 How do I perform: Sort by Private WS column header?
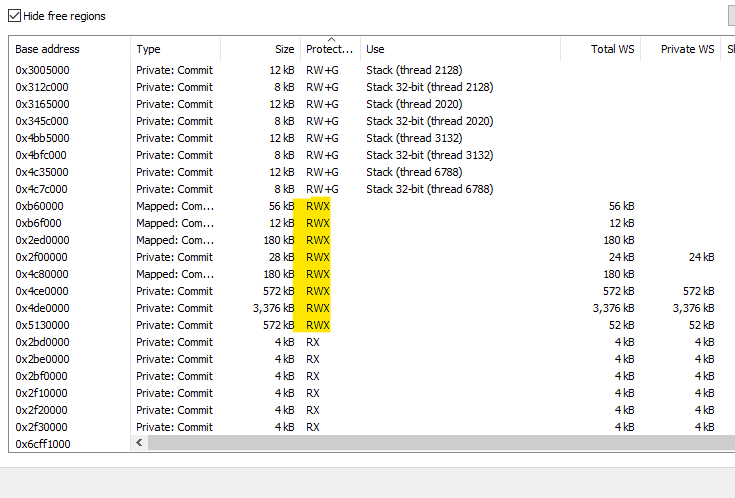tap(680, 49)
